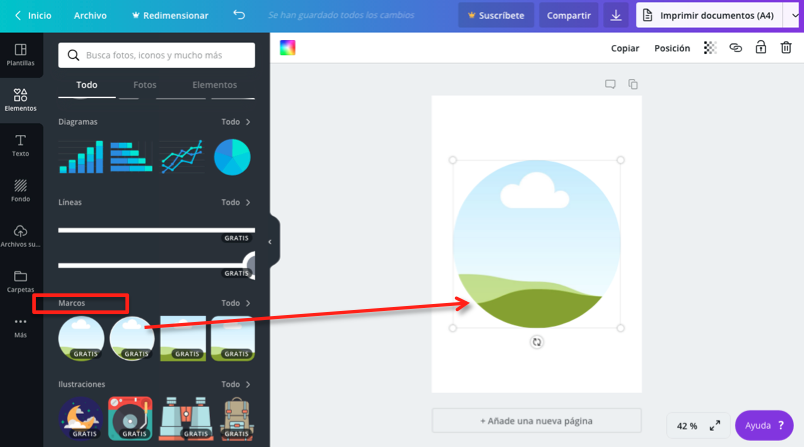804x447 pixels.
Task: Select the second white line element
Action: [x=156, y=266]
